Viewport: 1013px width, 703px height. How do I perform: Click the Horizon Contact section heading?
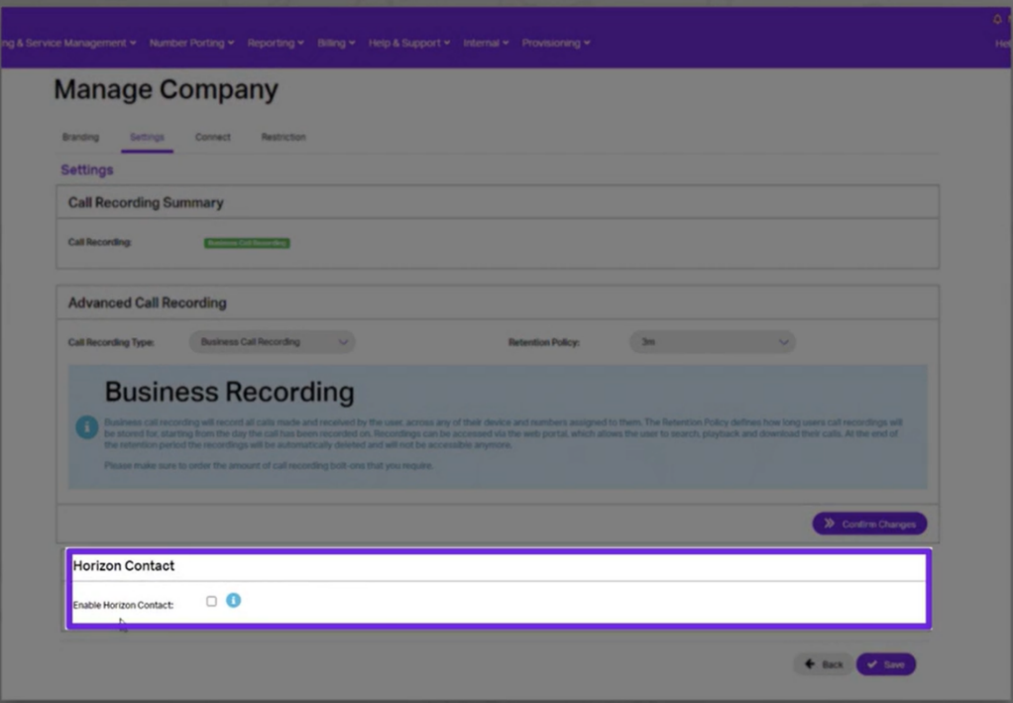point(123,565)
